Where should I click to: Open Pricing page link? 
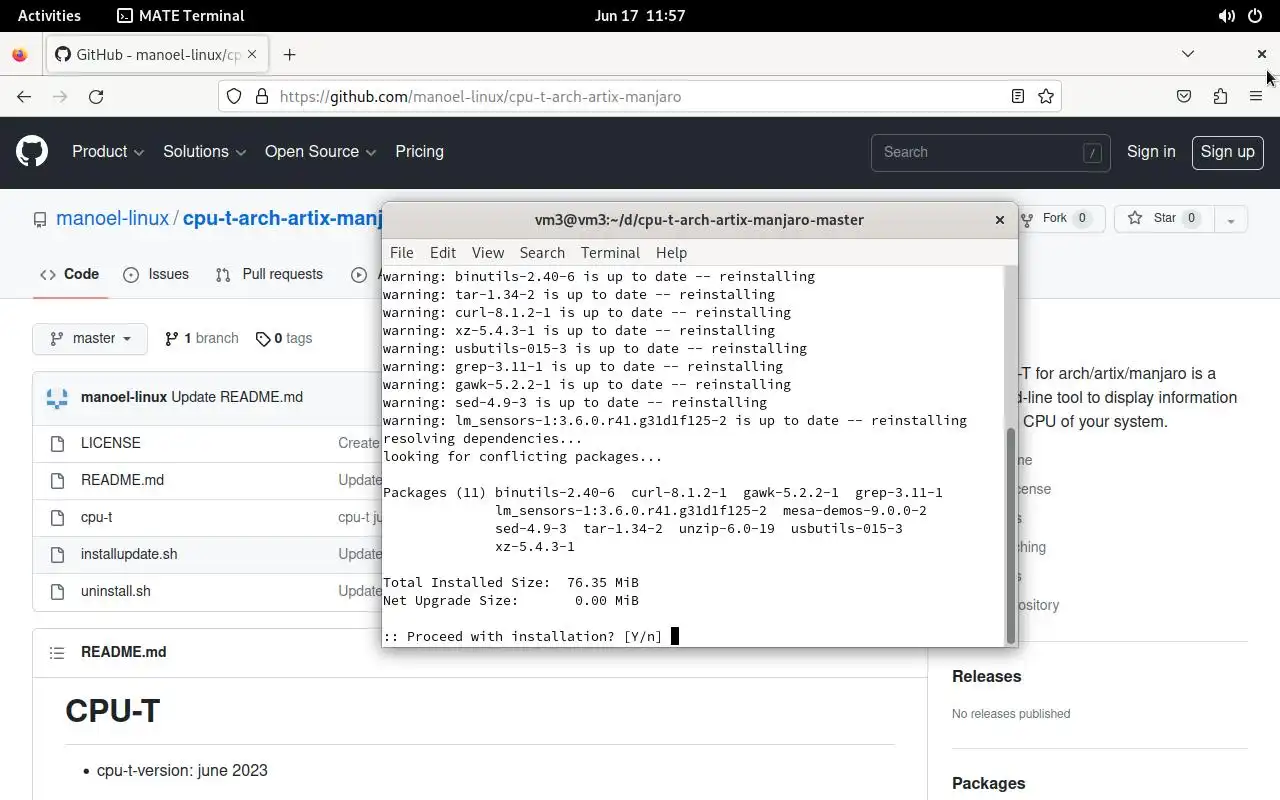click(x=419, y=152)
